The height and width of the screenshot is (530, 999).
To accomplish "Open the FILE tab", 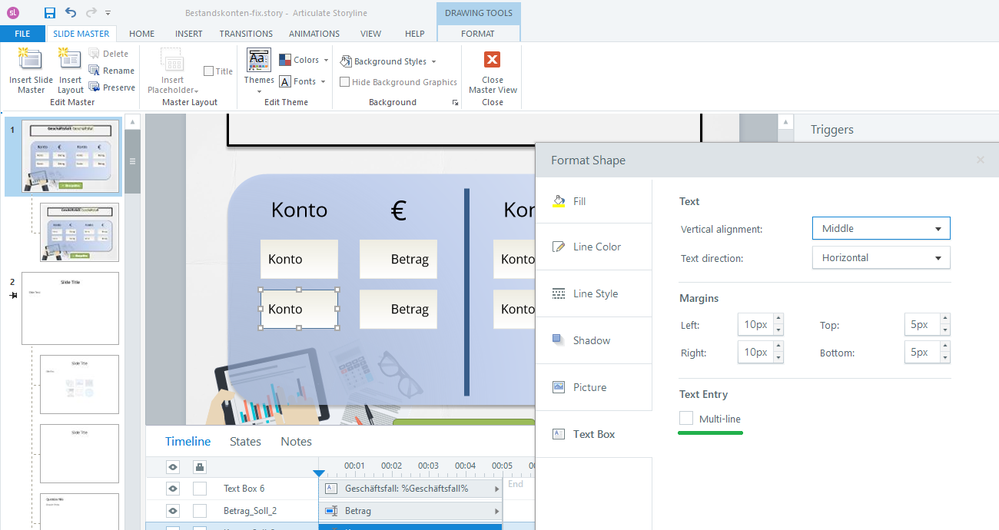I will pos(22,33).
